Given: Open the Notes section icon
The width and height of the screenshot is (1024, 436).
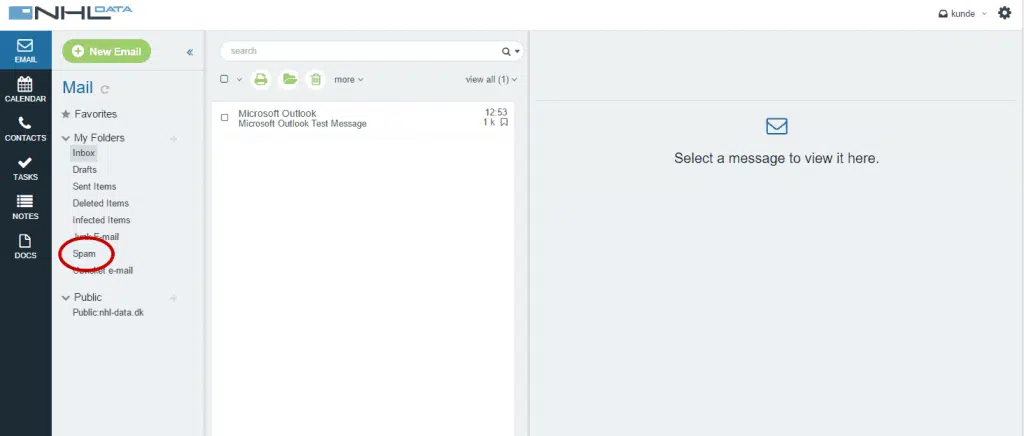Looking at the screenshot, I should point(25,207).
